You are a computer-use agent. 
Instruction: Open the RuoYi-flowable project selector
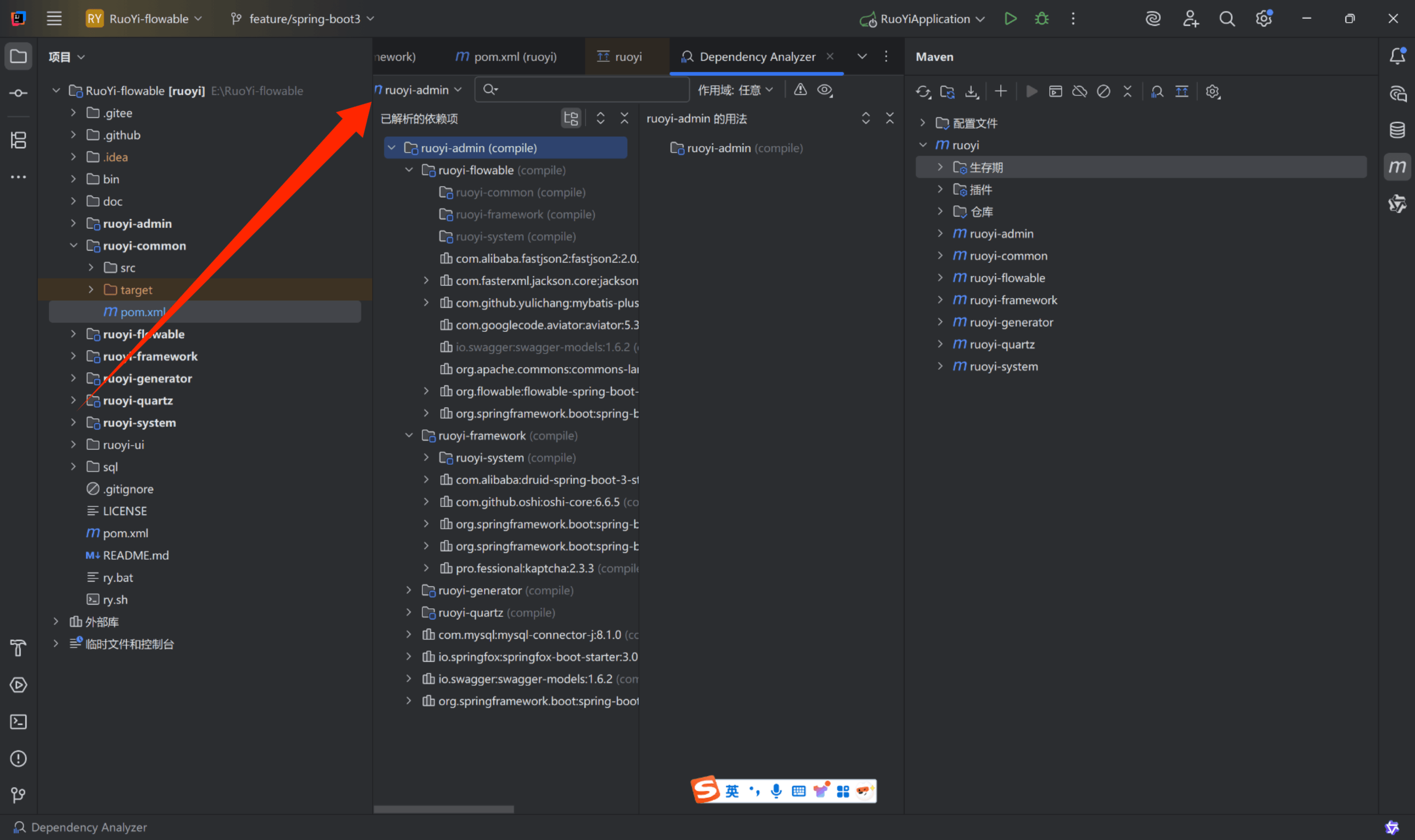tap(144, 19)
